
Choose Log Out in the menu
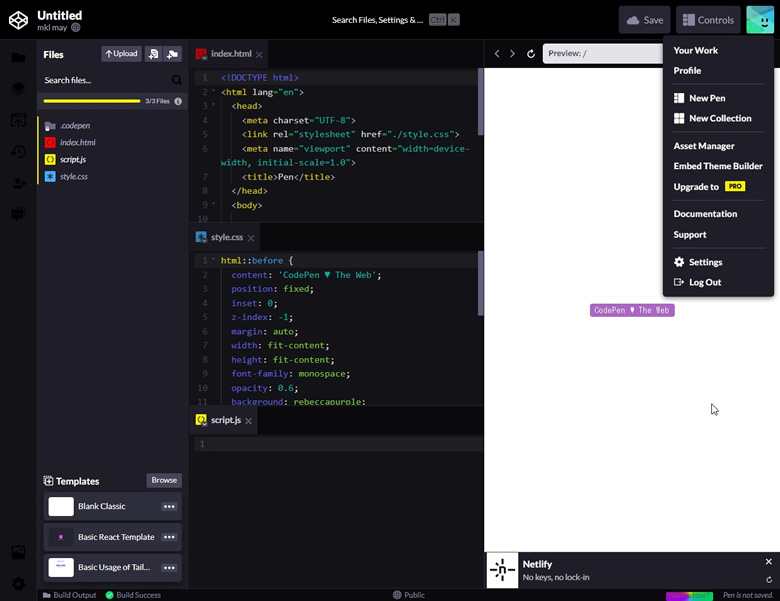pyautogui.click(x=697, y=282)
